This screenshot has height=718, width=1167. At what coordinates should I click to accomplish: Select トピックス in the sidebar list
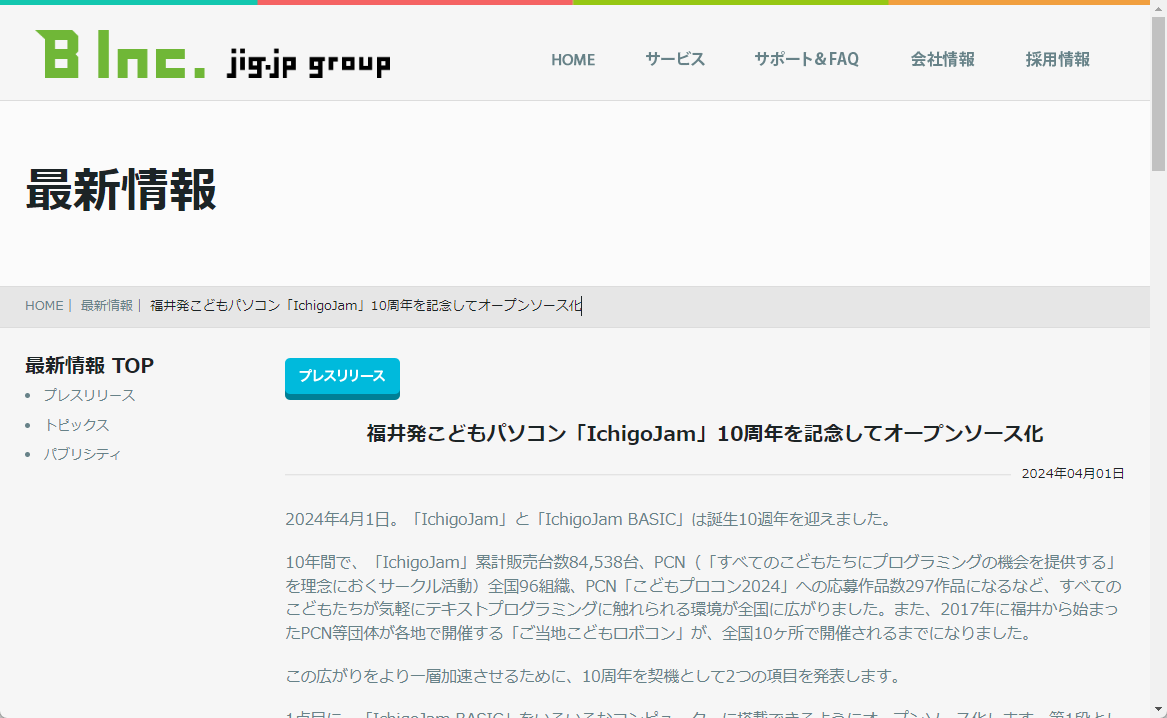[x=78, y=424]
